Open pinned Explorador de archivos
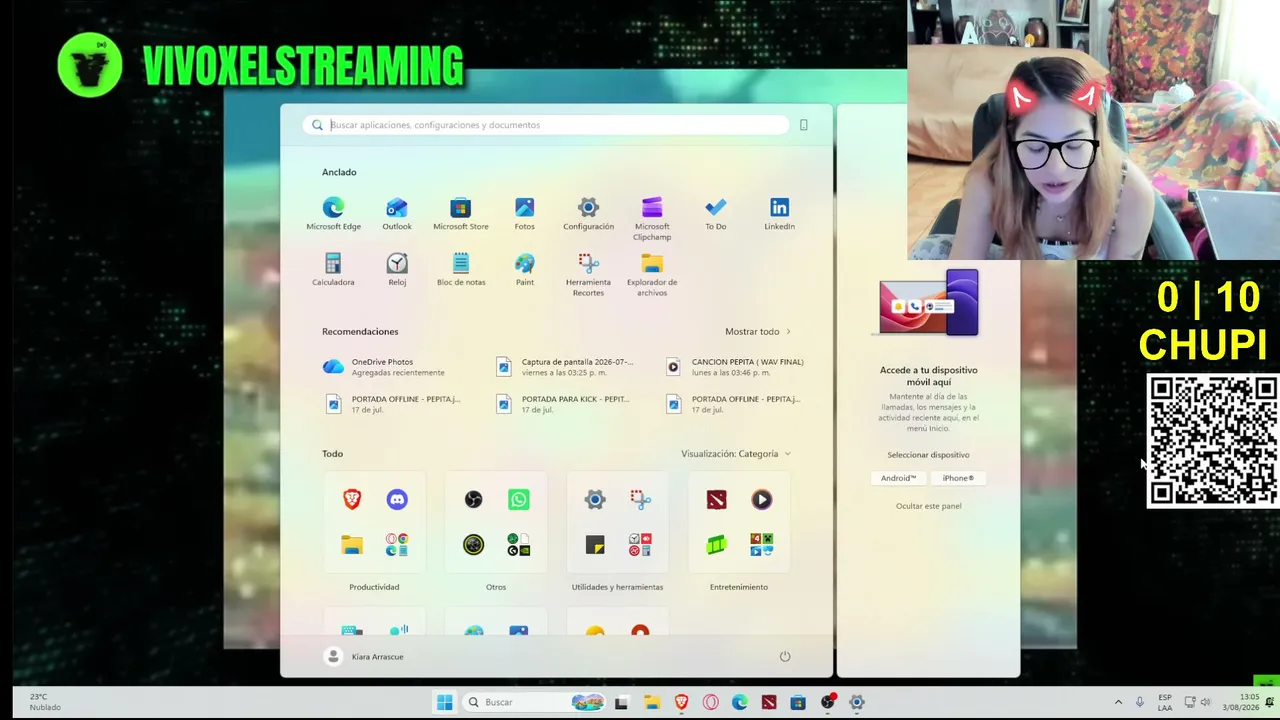The height and width of the screenshot is (720, 1280). click(x=652, y=274)
